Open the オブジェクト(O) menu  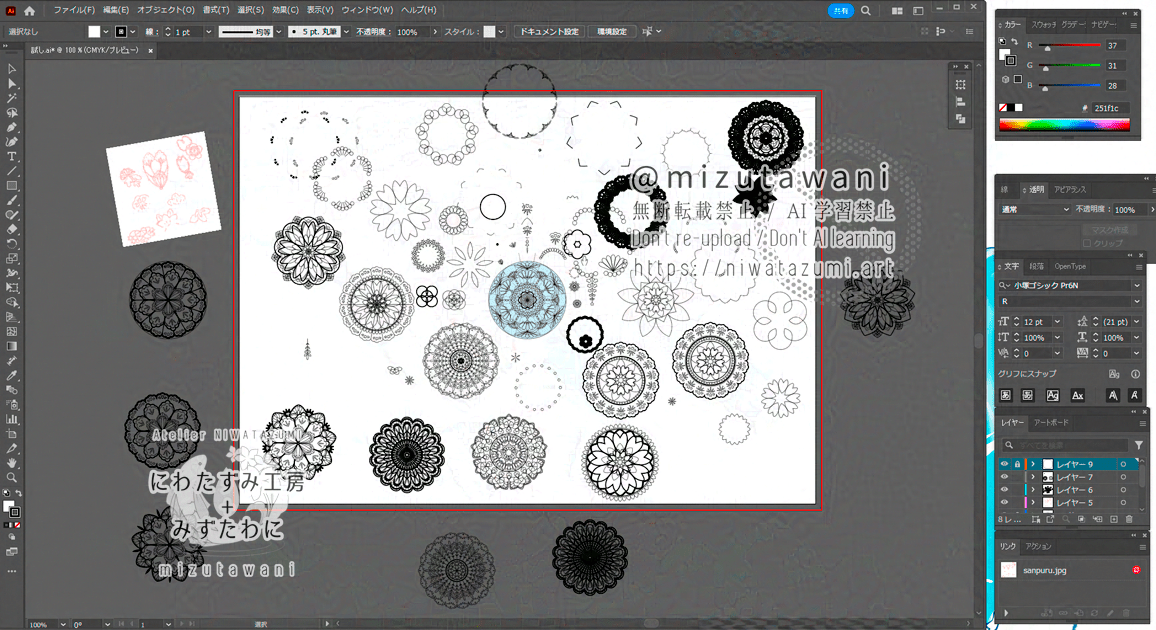[x=166, y=10]
